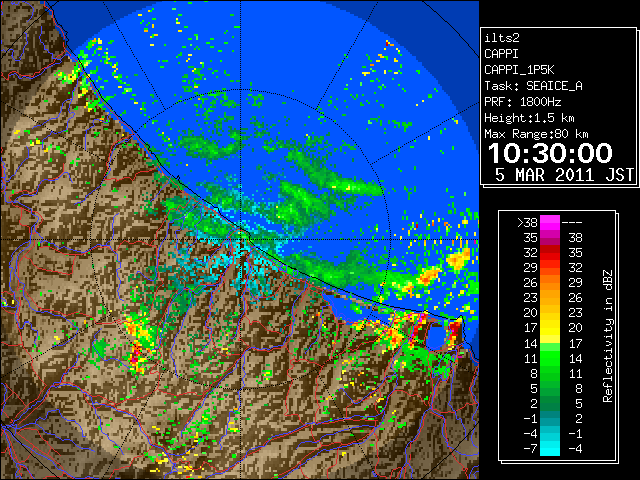Click the magenta >38 legend color
Image resolution: width=640 pixels, height=480 pixels.
(550, 222)
